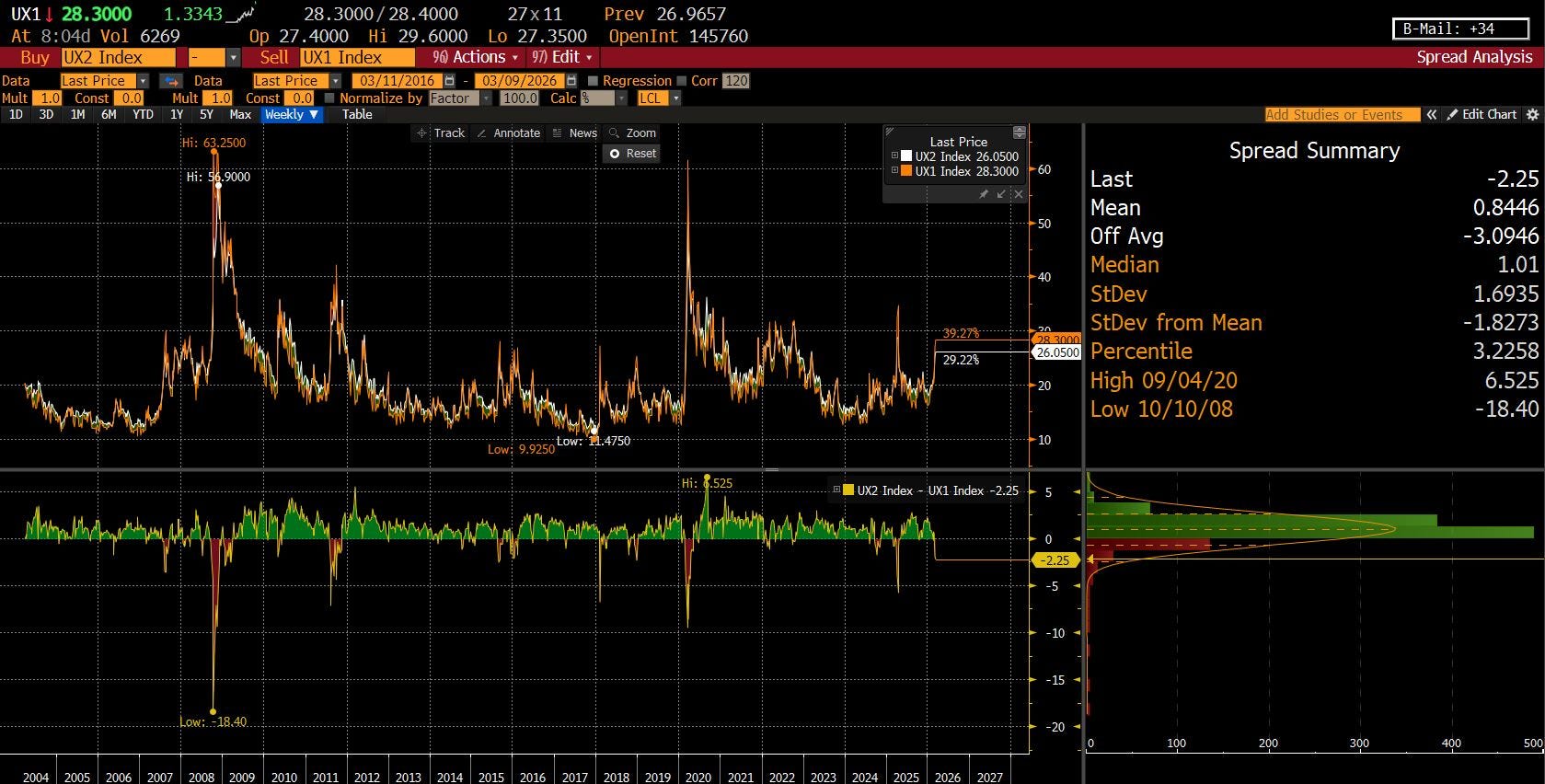Activate the Track crosshair tool
This screenshot has height=784, width=1545.
[441, 133]
